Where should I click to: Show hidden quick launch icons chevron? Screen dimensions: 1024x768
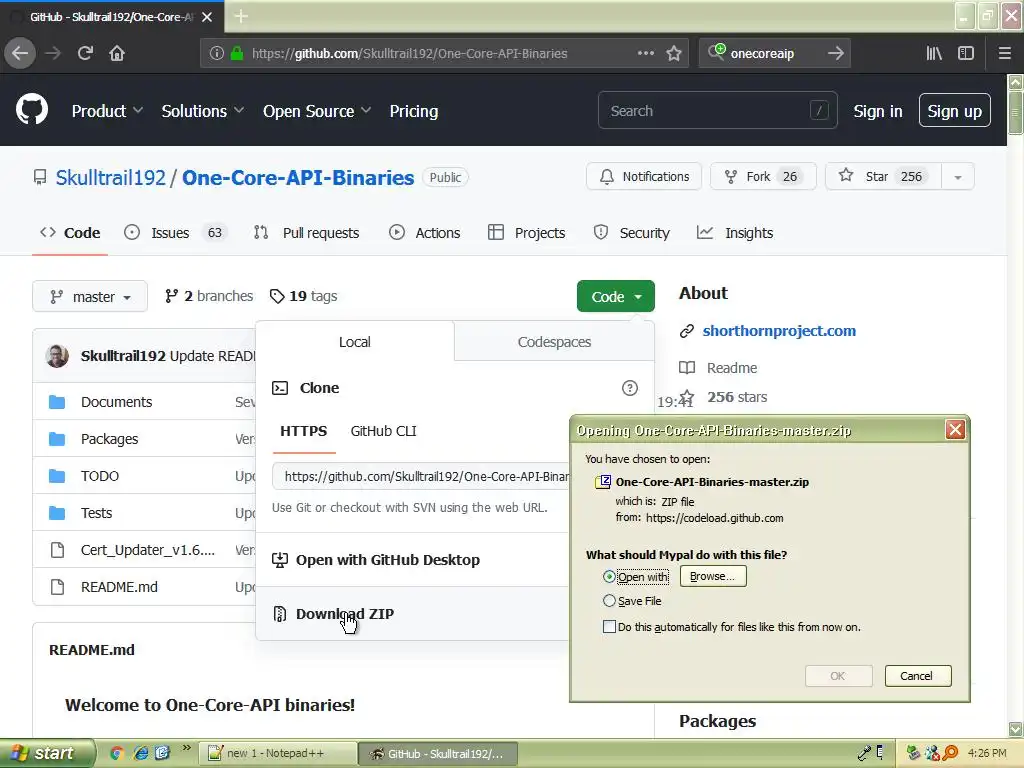pyautogui.click(x=187, y=747)
